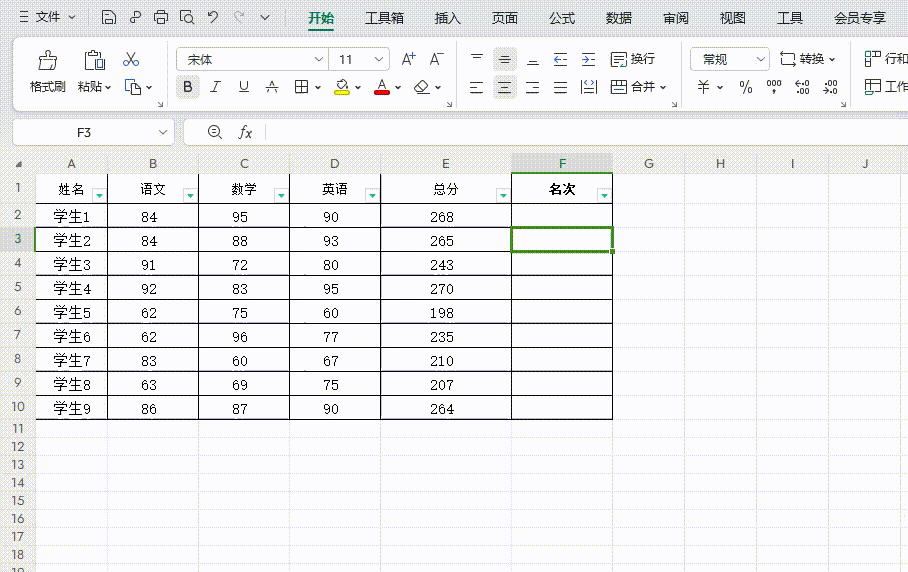908x572 pixels.
Task: Click the zoom magnifier beside fx
Action: [214, 132]
